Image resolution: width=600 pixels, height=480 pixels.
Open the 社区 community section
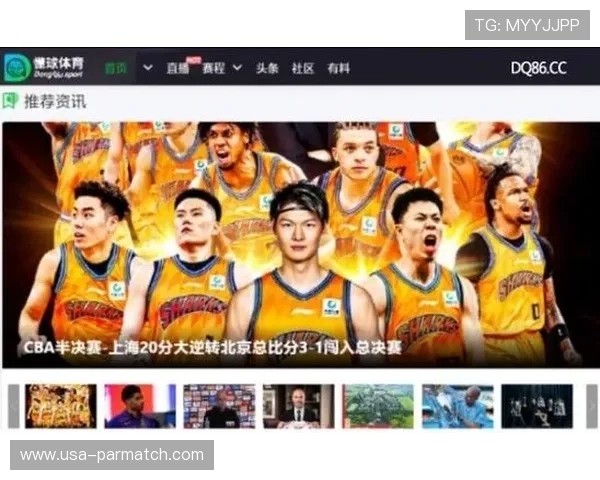[303, 68]
